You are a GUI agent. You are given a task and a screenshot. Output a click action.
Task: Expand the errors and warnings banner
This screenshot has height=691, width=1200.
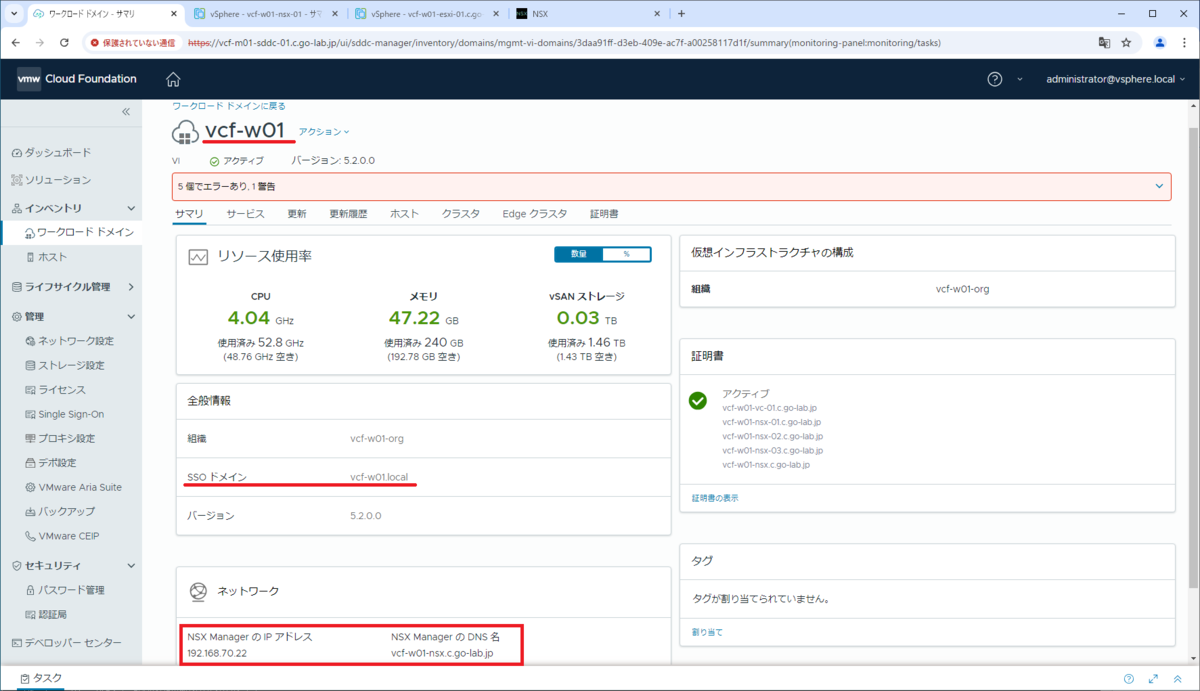1160,186
